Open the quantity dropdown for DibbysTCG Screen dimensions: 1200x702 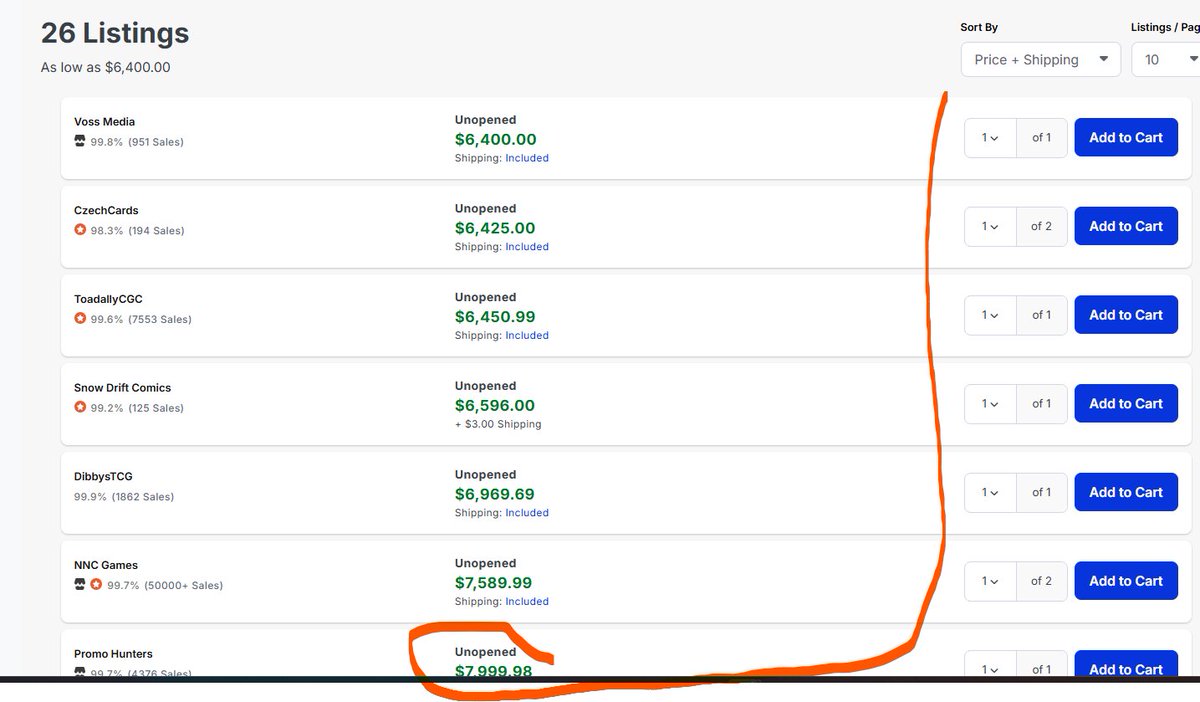click(991, 492)
